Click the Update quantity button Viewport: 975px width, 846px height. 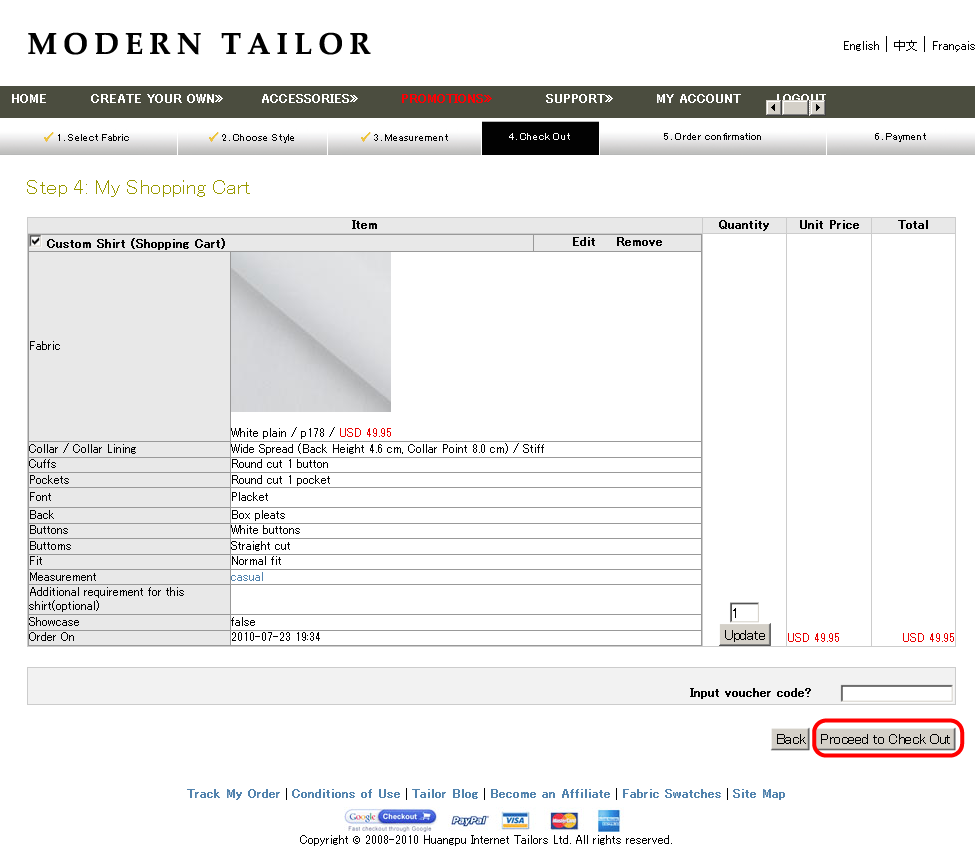point(744,635)
